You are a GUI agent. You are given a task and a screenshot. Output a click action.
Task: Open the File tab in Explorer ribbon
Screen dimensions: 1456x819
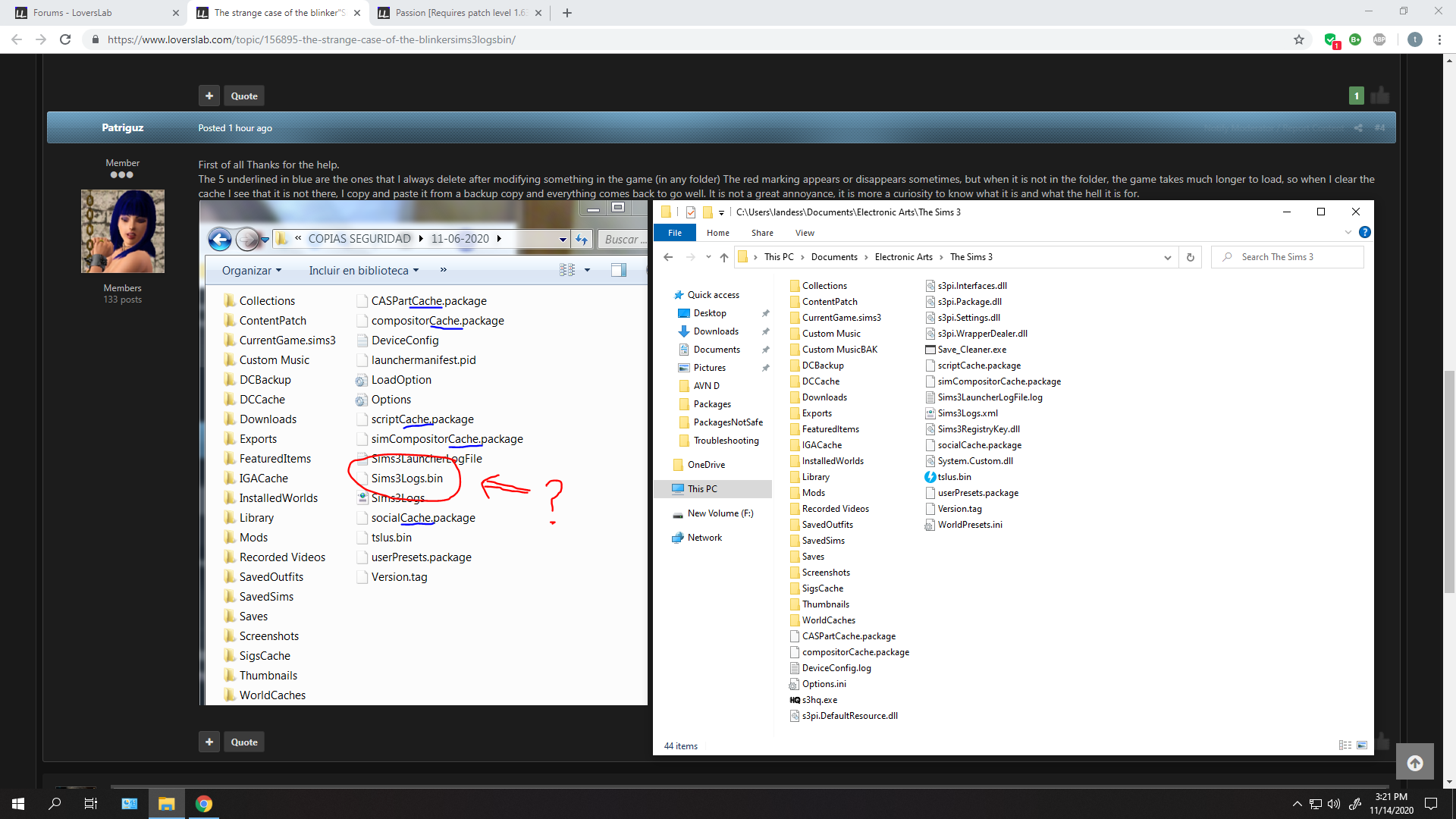click(675, 233)
